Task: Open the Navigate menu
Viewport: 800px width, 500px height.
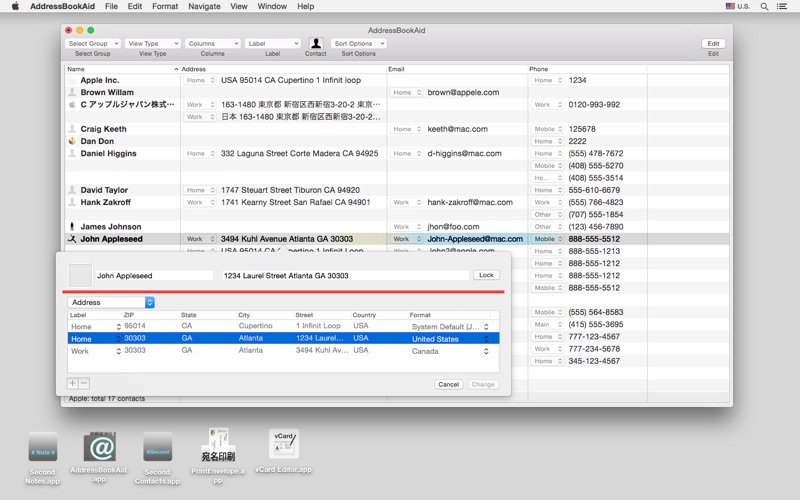Action: [204, 6]
